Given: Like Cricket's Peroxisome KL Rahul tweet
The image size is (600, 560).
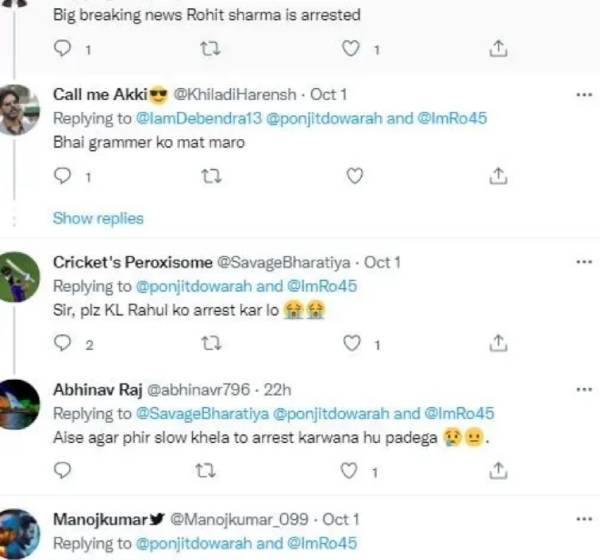Looking at the screenshot, I should pyautogui.click(x=351, y=344).
